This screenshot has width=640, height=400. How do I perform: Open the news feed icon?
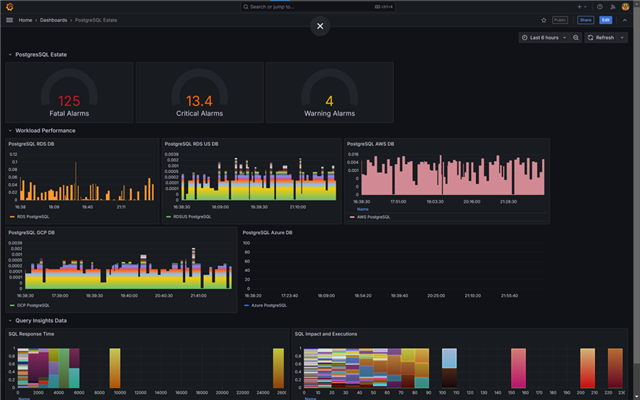point(613,7)
